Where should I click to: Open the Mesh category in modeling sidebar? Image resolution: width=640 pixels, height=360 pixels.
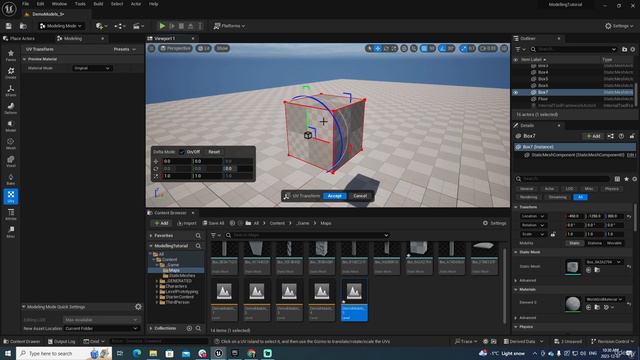11,143
